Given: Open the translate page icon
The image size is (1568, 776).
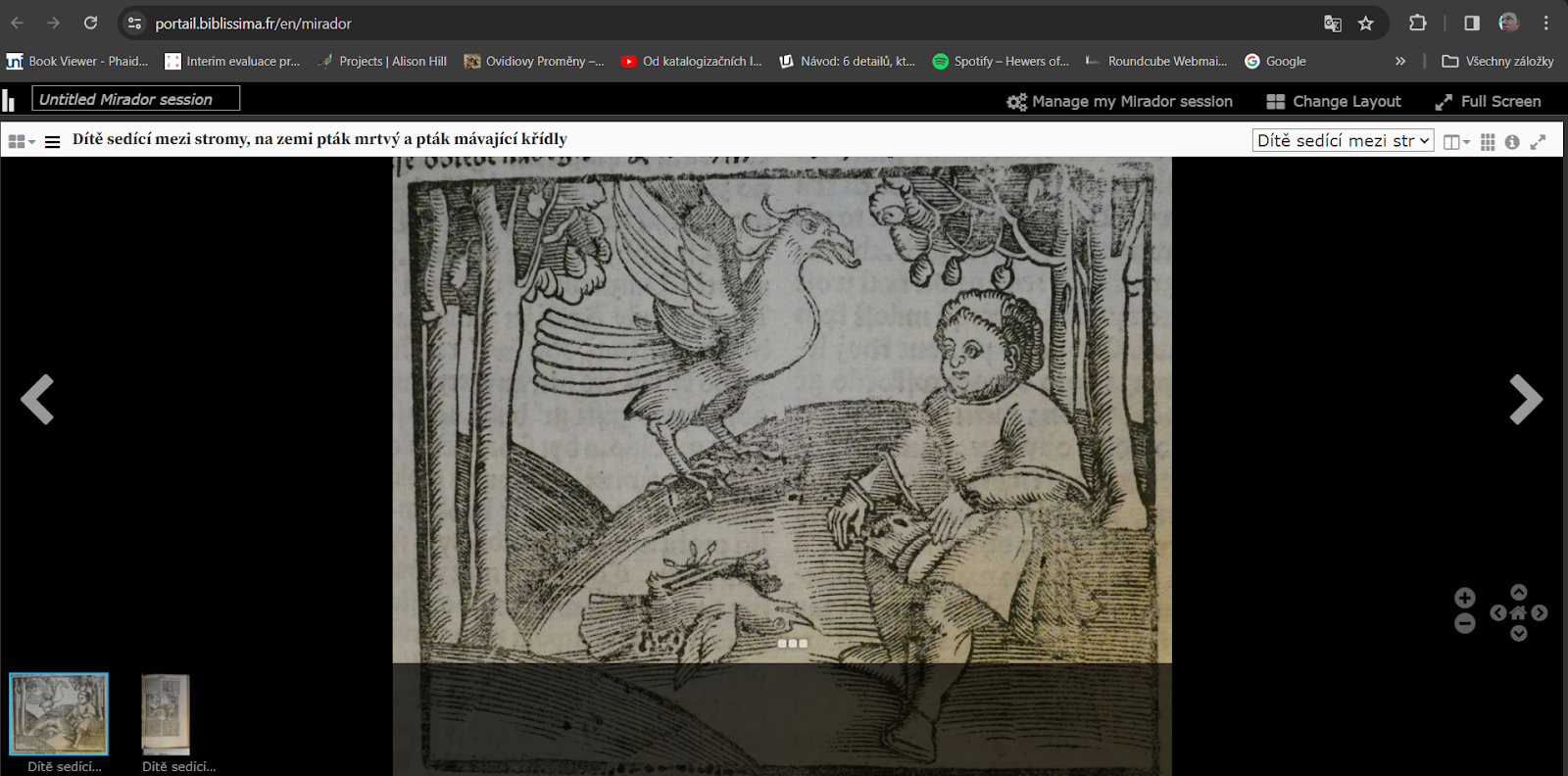Looking at the screenshot, I should click(1332, 24).
